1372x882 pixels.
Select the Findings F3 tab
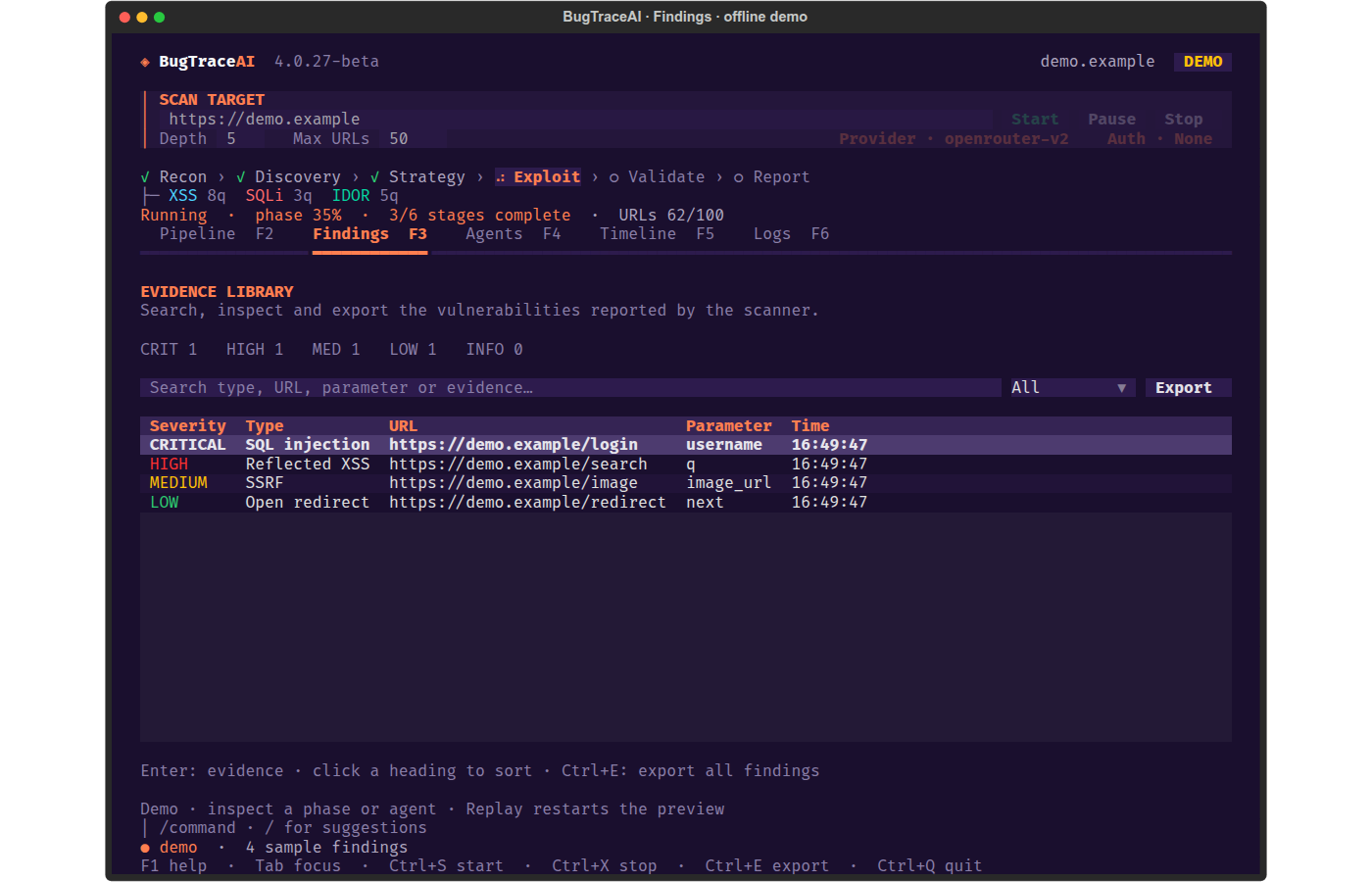(369, 234)
